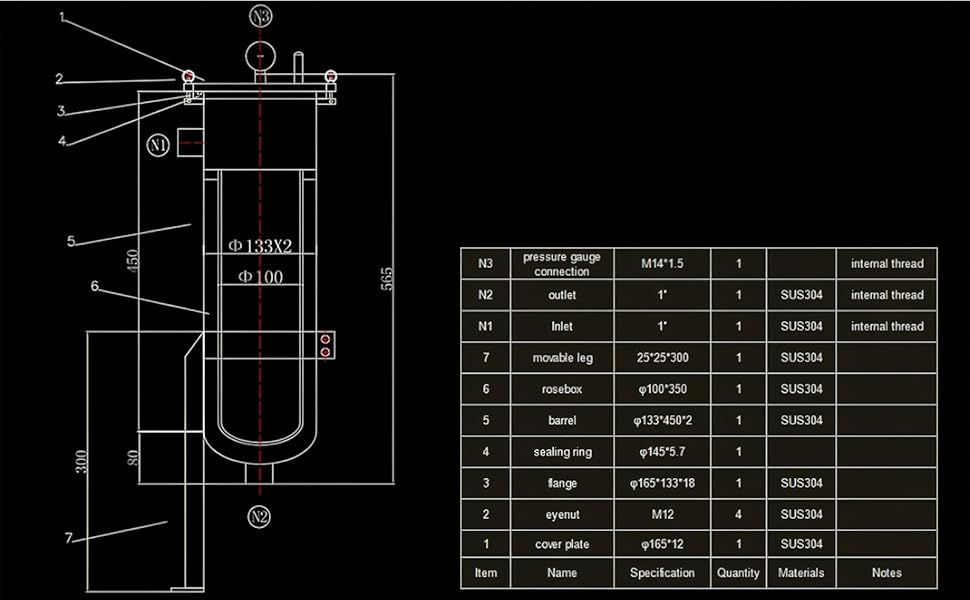Click the N1 inlet nozzle stub on the barrel
The image size is (970, 600).
click(190, 143)
